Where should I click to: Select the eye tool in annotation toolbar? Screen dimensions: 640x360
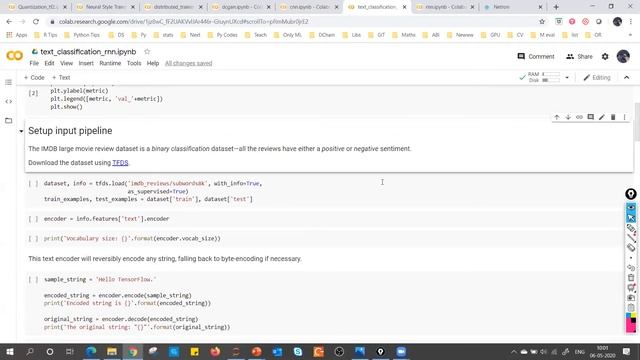pos(631,207)
